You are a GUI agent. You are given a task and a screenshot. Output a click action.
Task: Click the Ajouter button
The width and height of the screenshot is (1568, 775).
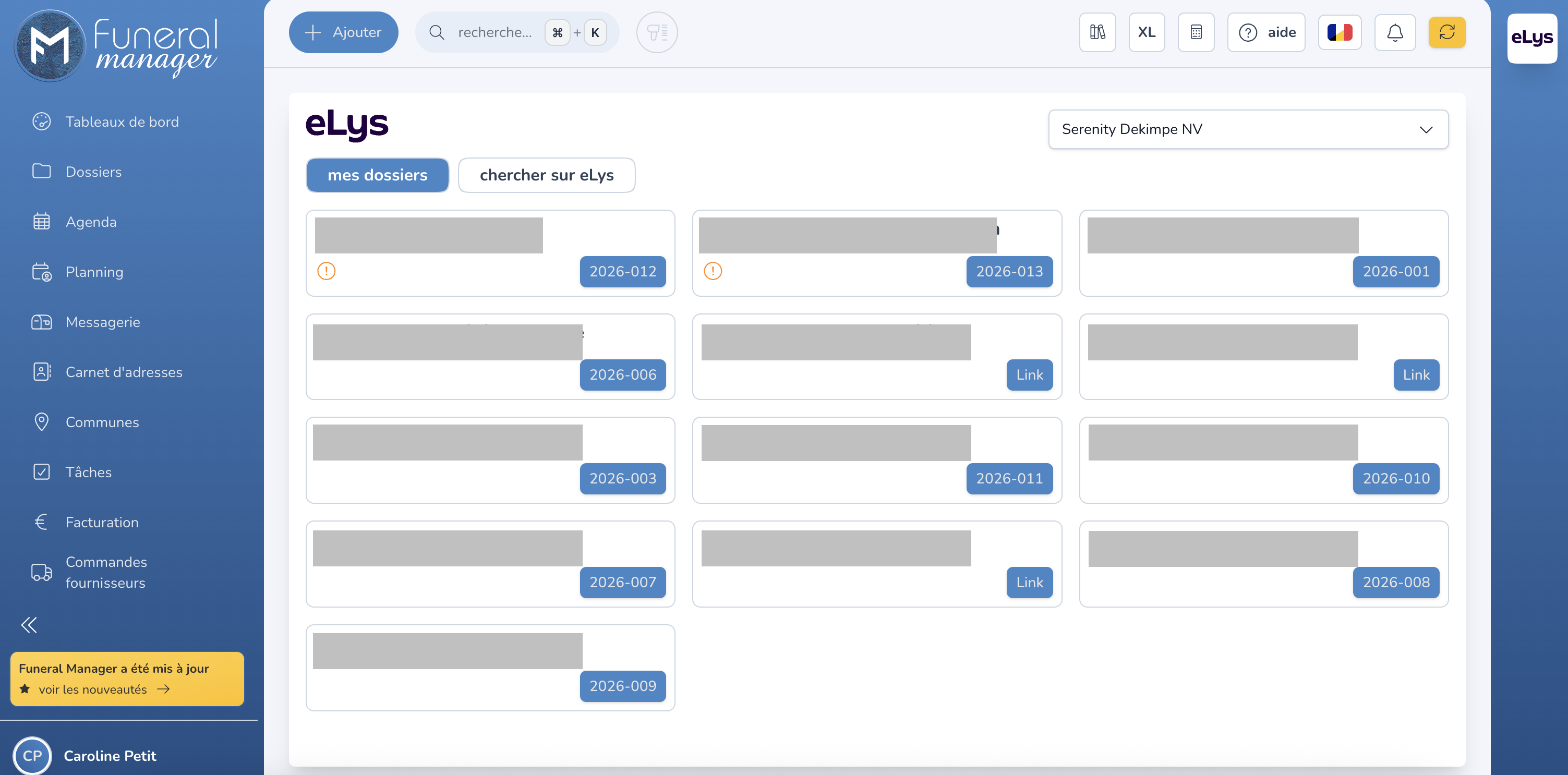coord(343,32)
